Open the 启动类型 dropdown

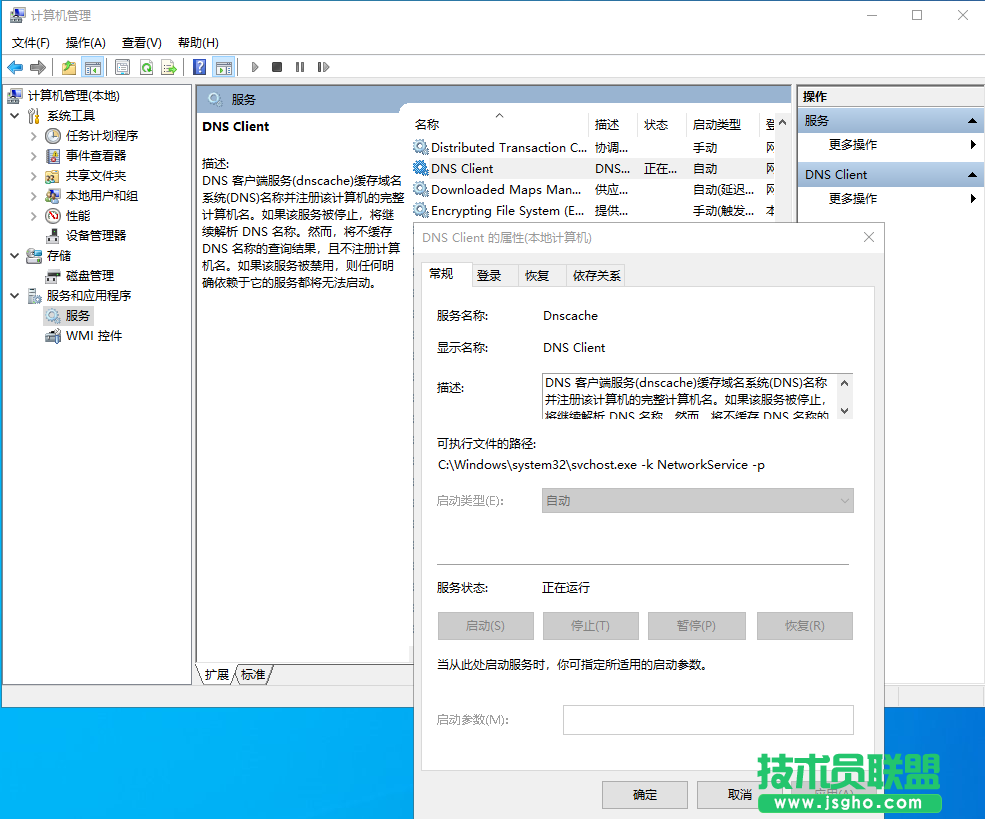pyautogui.click(x=698, y=500)
